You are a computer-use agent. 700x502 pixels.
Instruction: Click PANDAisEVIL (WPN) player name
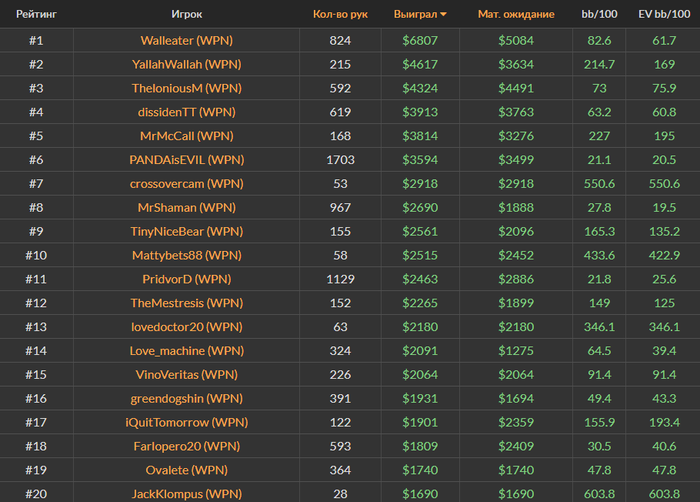186,160
